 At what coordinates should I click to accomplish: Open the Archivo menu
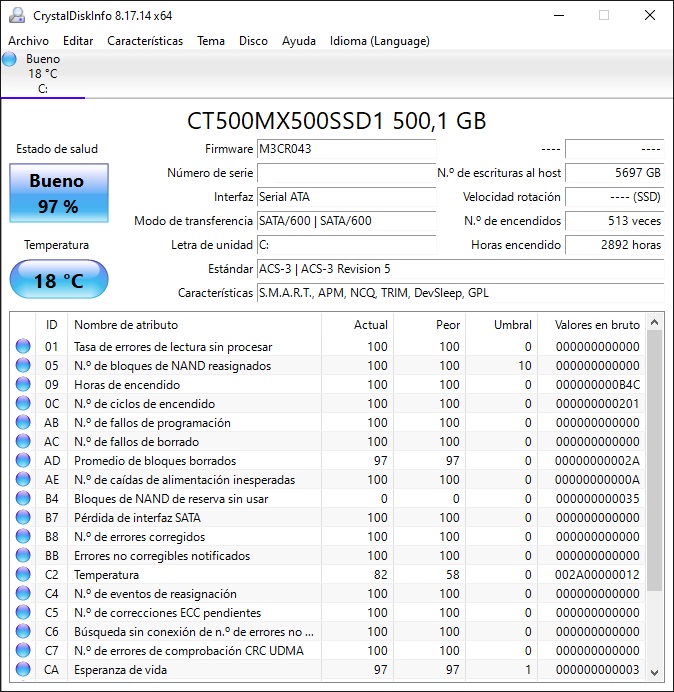coord(28,41)
